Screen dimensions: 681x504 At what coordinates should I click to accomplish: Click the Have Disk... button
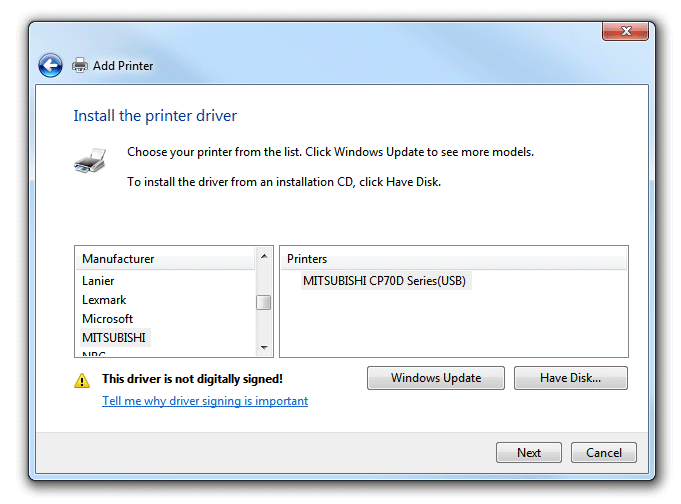pos(571,378)
